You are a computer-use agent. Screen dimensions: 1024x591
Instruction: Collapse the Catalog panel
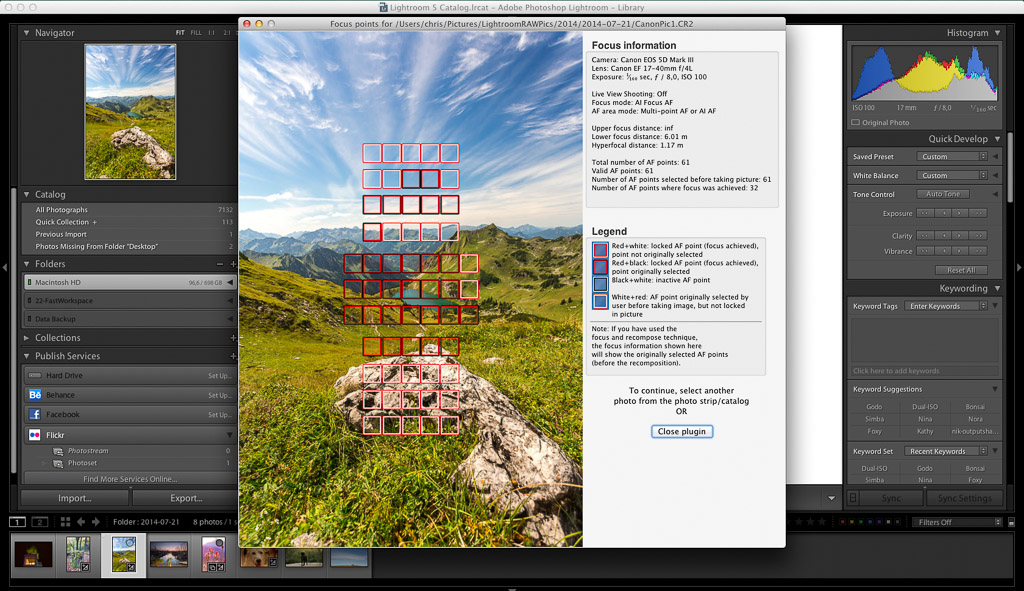[x=27, y=195]
